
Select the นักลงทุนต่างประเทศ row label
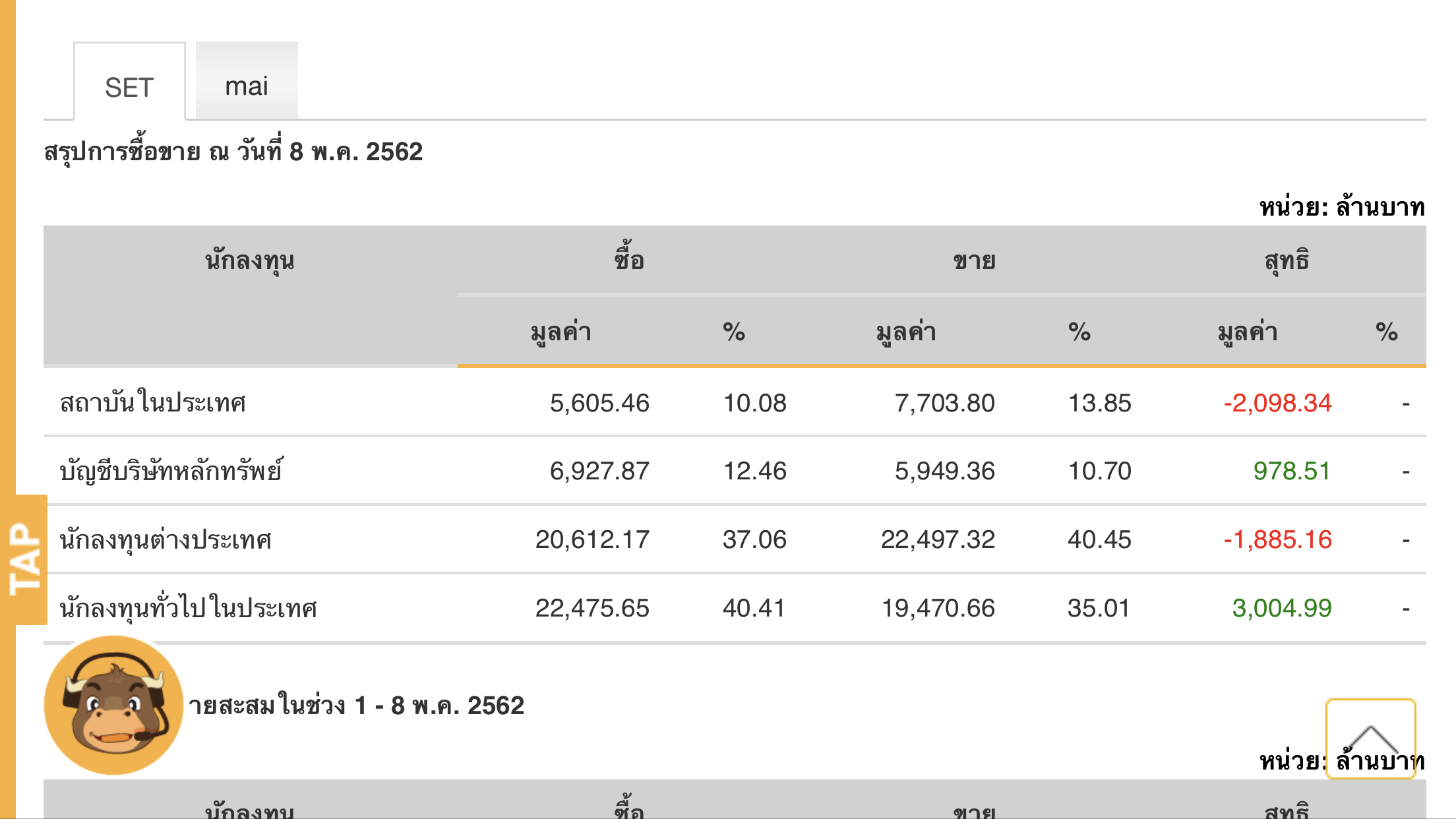click(166, 539)
